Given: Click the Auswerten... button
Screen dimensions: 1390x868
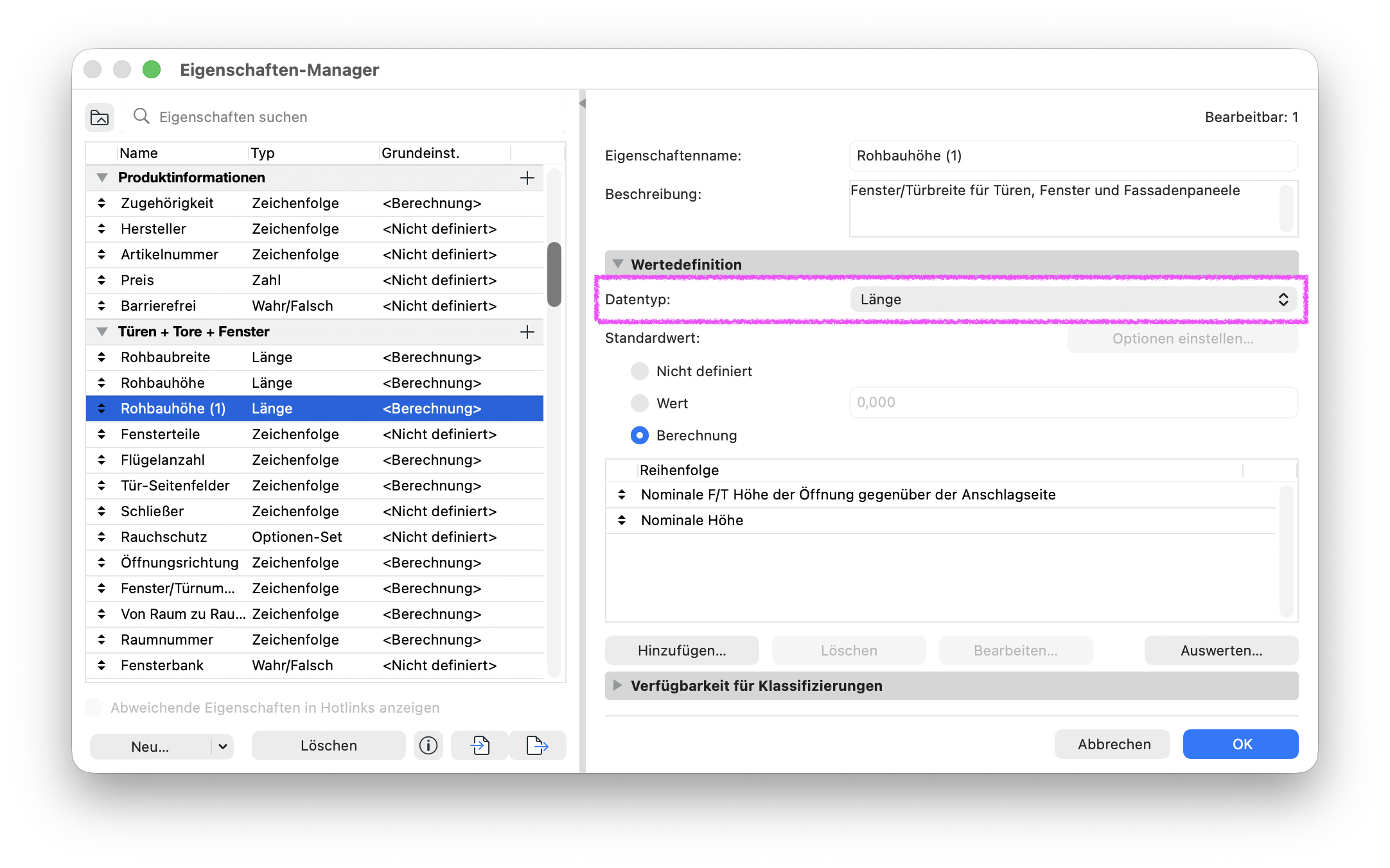Looking at the screenshot, I should 1221,650.
